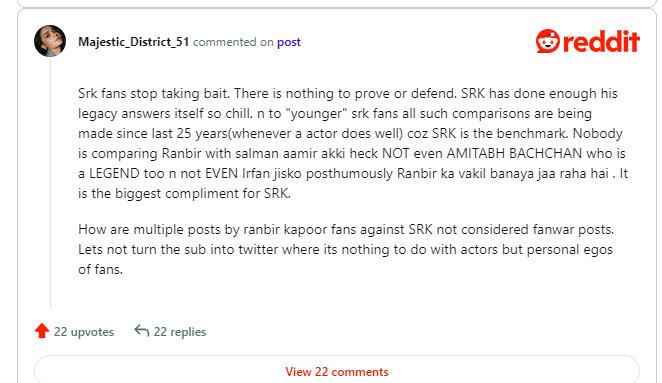The image size is (662, 383).
Task: Follow the purple "post" link
Action: 289,42
